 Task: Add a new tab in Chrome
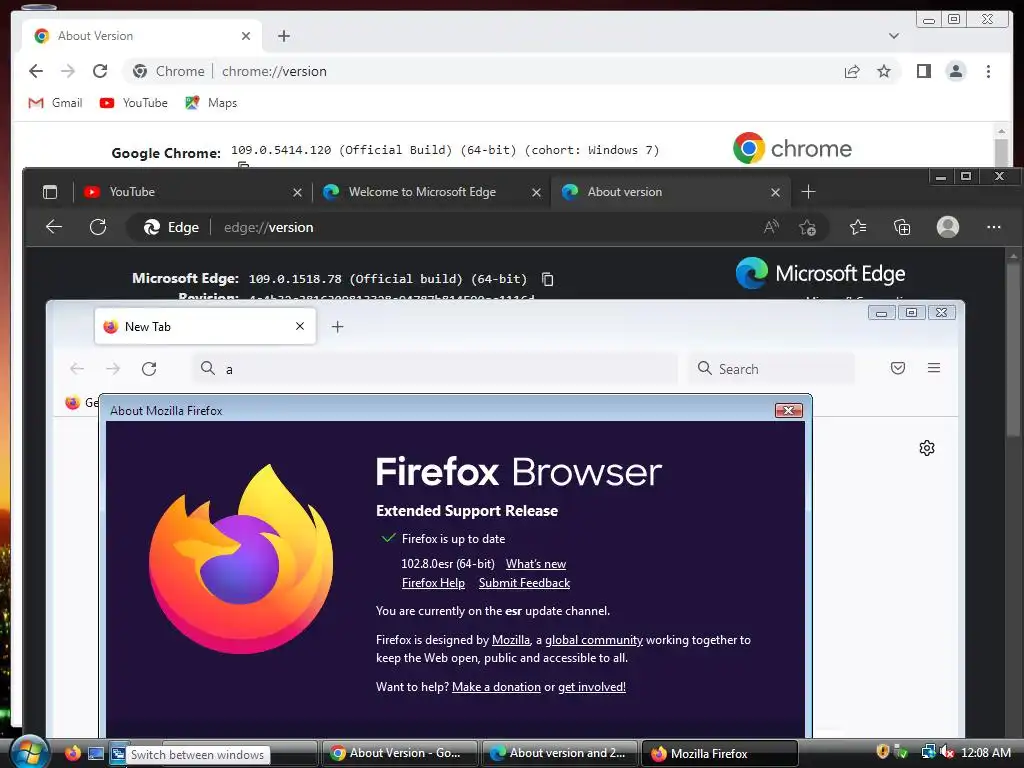(283, 36)
